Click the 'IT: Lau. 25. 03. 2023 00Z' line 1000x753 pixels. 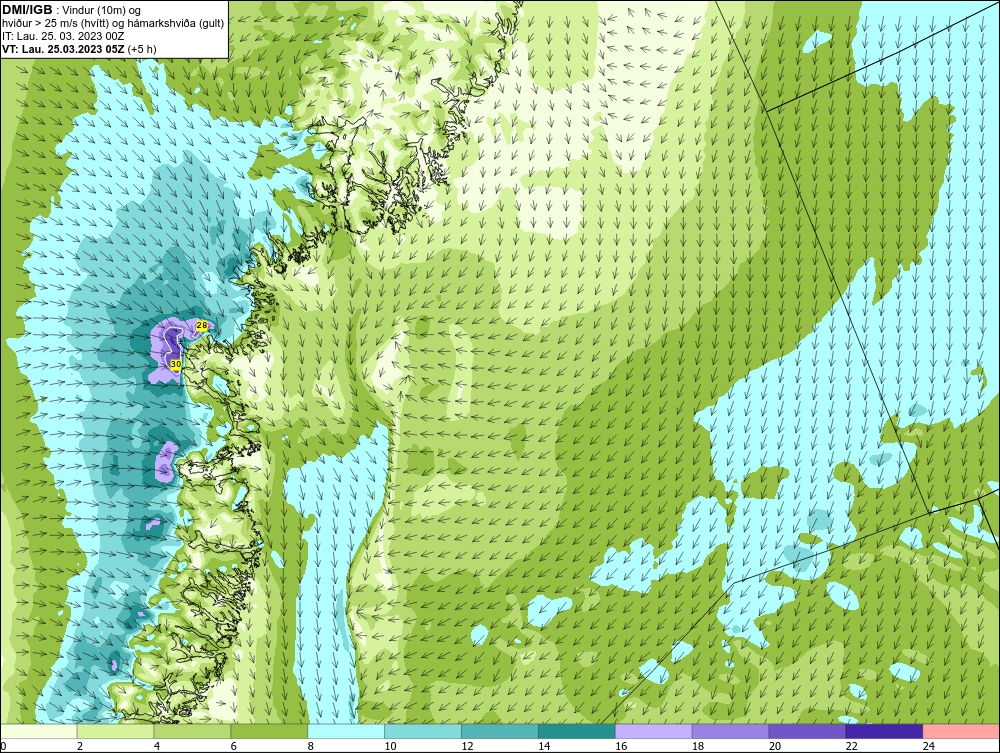[x=62, y=36]
